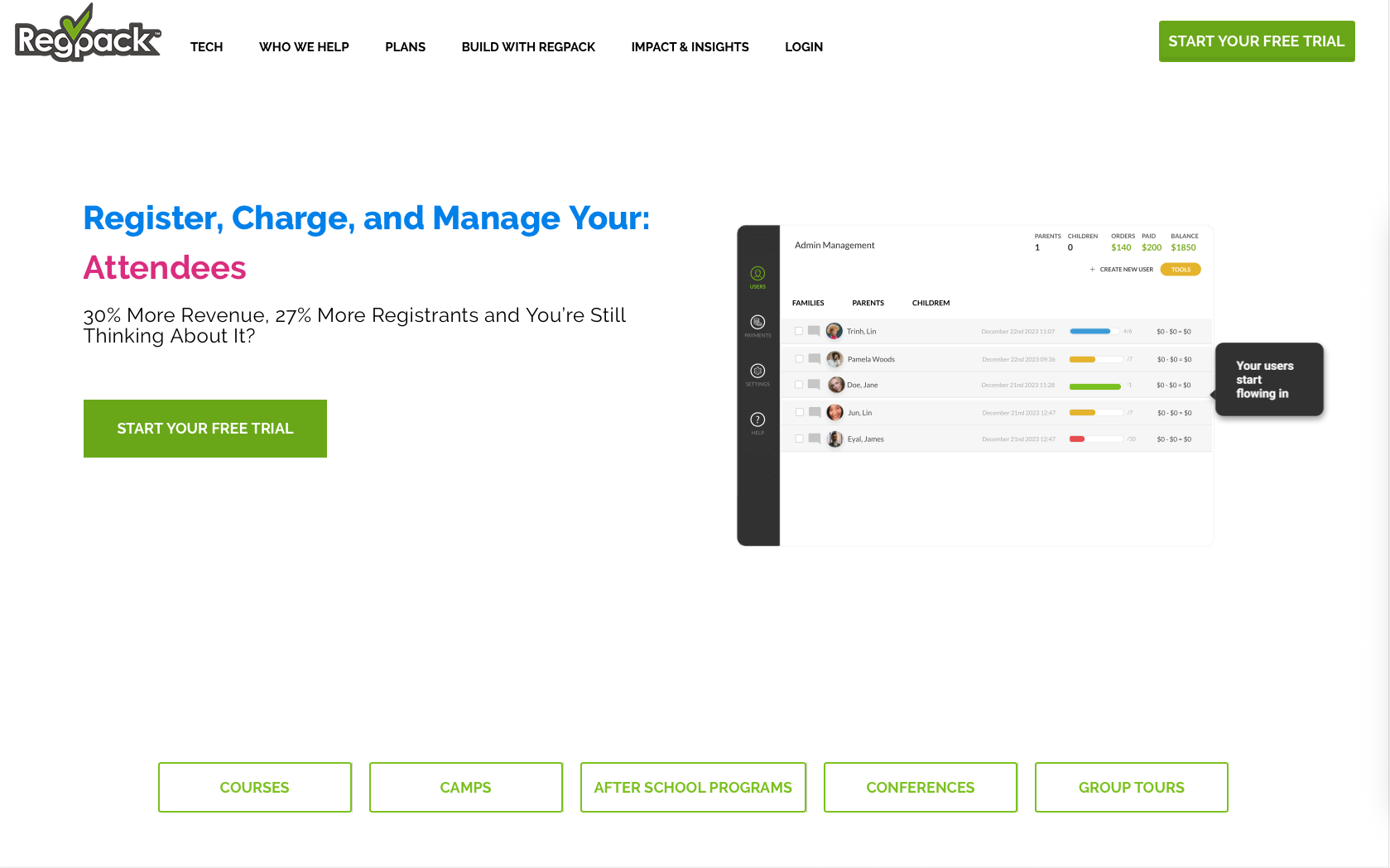Open the PLANS menu item
1390x868 pixels.
click(405, 47)
